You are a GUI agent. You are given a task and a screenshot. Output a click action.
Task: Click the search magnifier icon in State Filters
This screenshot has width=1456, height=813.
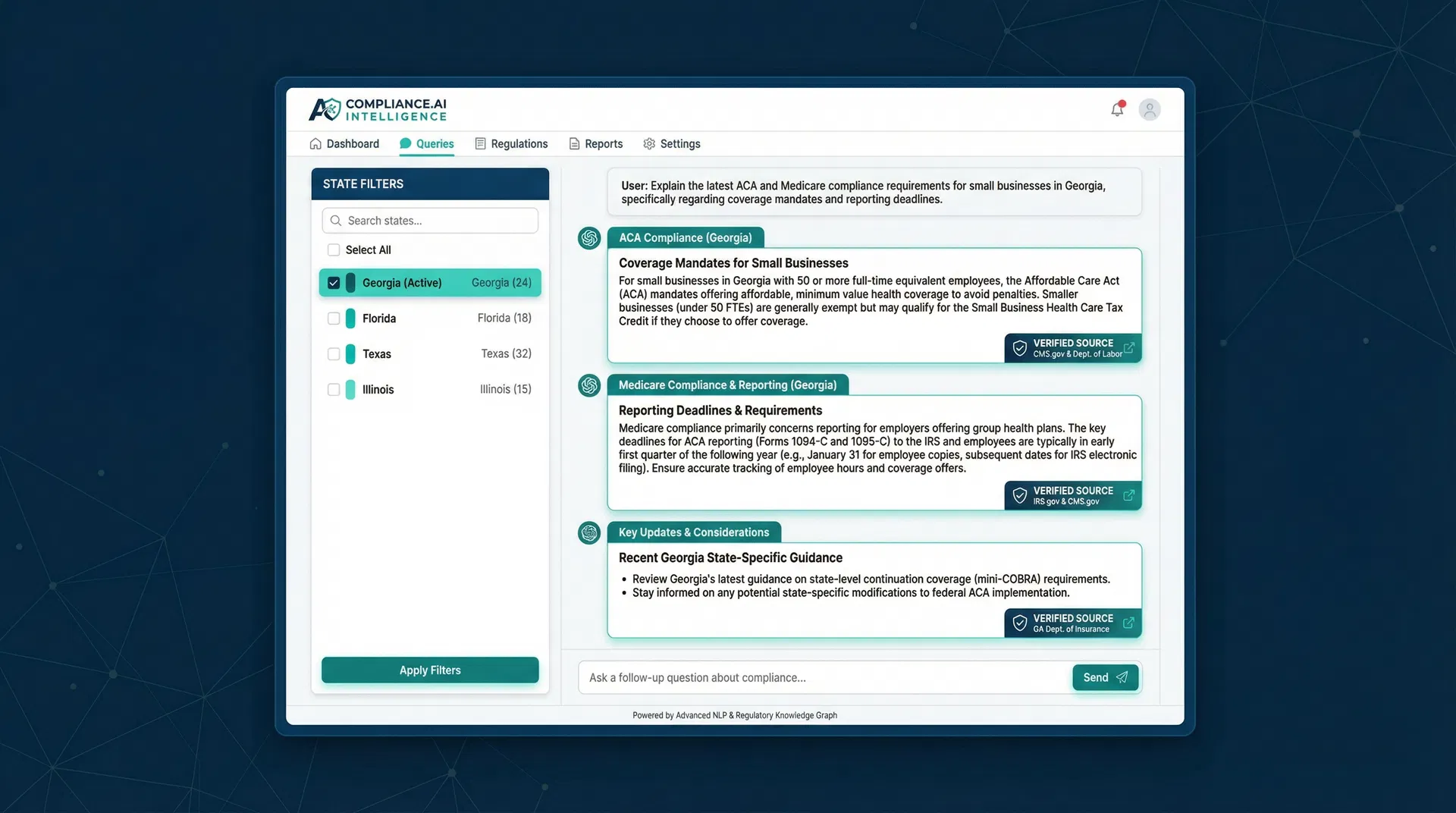click(x=336, y=221)
